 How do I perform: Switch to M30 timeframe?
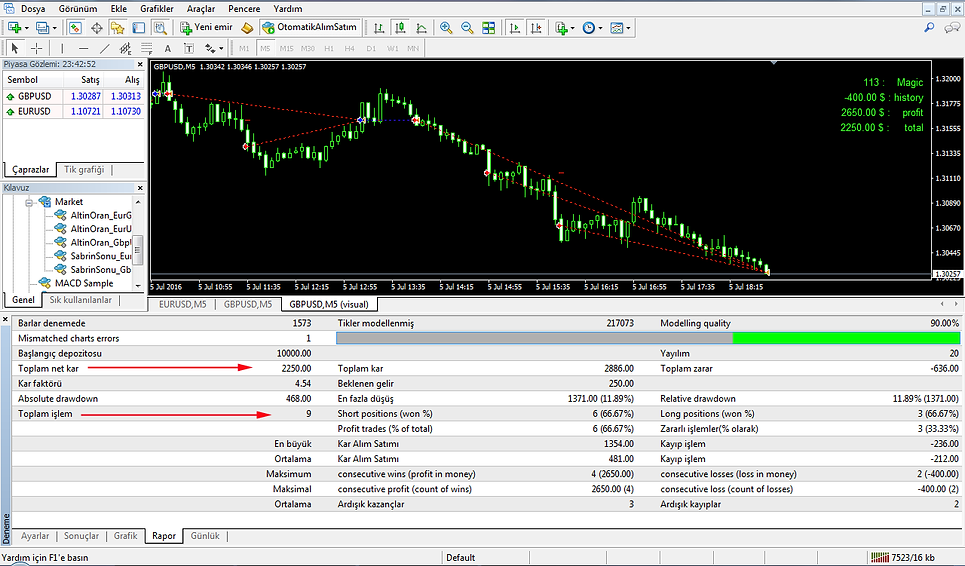[x=308, y=48]
